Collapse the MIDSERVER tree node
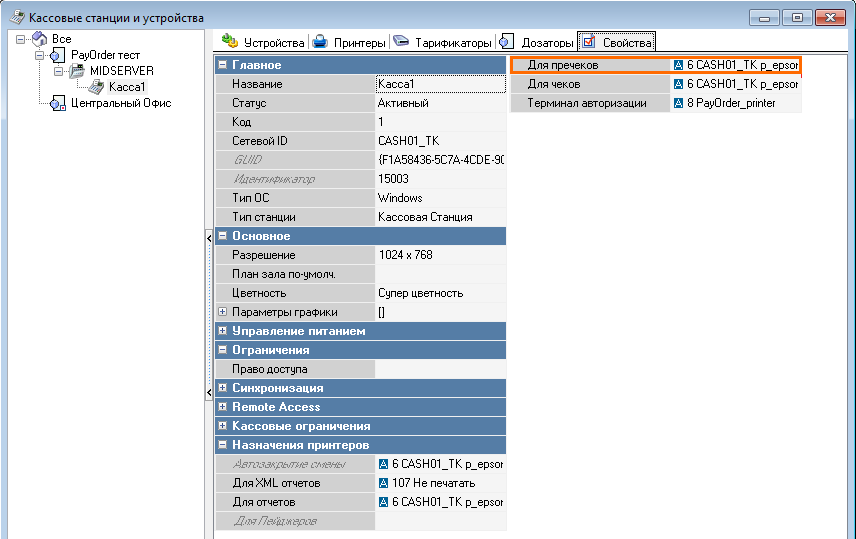The width and height of the screenshot is (856, 539). (x=57, y=71)
